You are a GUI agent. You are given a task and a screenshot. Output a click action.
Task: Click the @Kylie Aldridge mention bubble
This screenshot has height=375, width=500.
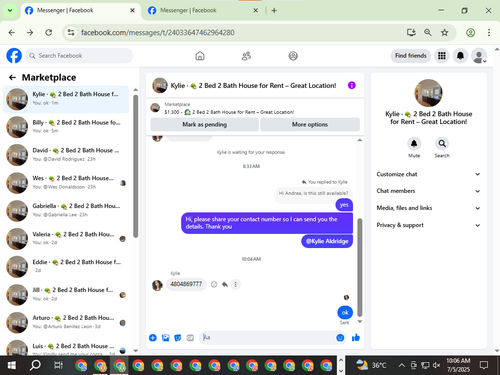[x=327, y=241]
